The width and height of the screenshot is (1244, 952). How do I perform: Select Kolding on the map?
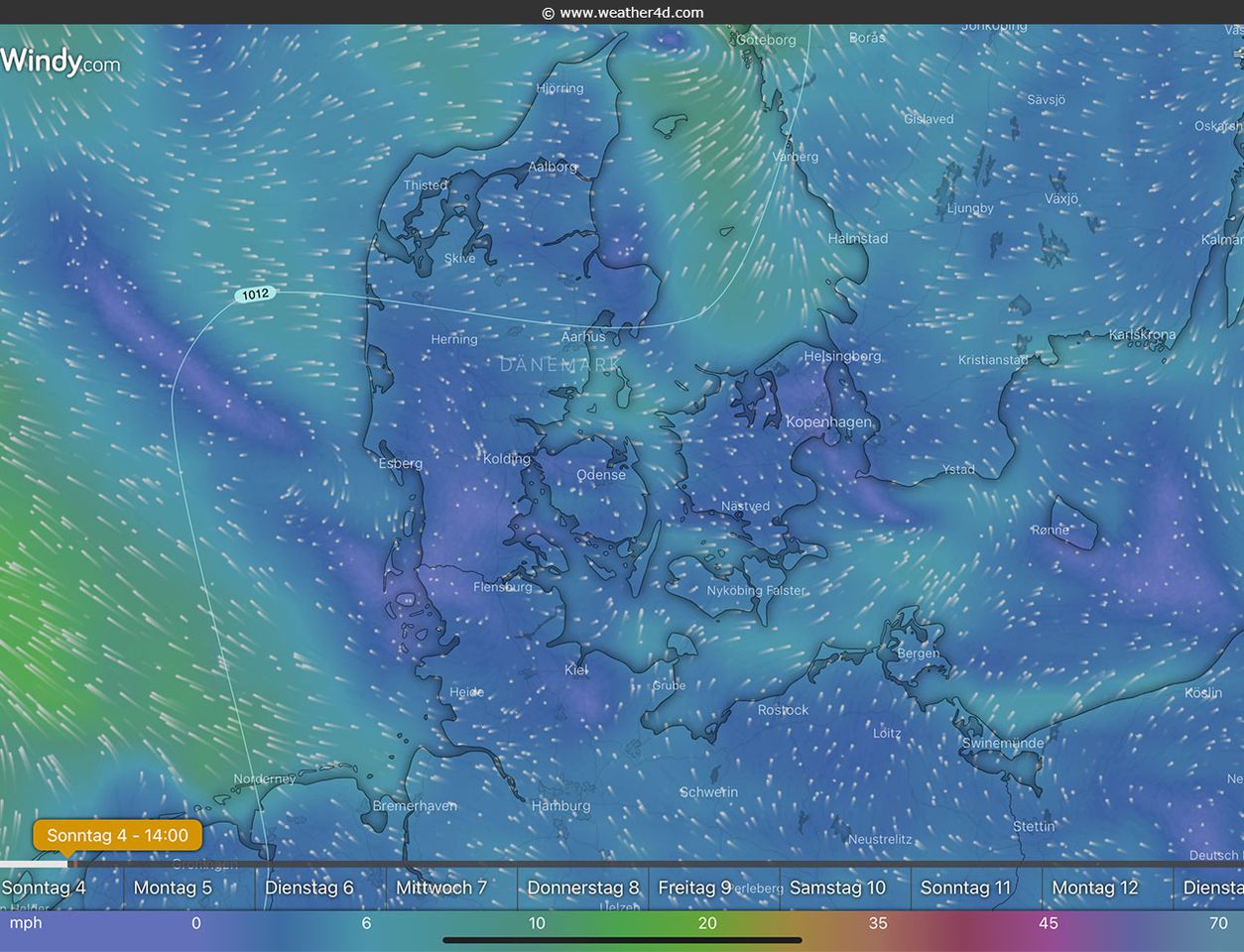tap(507, 458)
